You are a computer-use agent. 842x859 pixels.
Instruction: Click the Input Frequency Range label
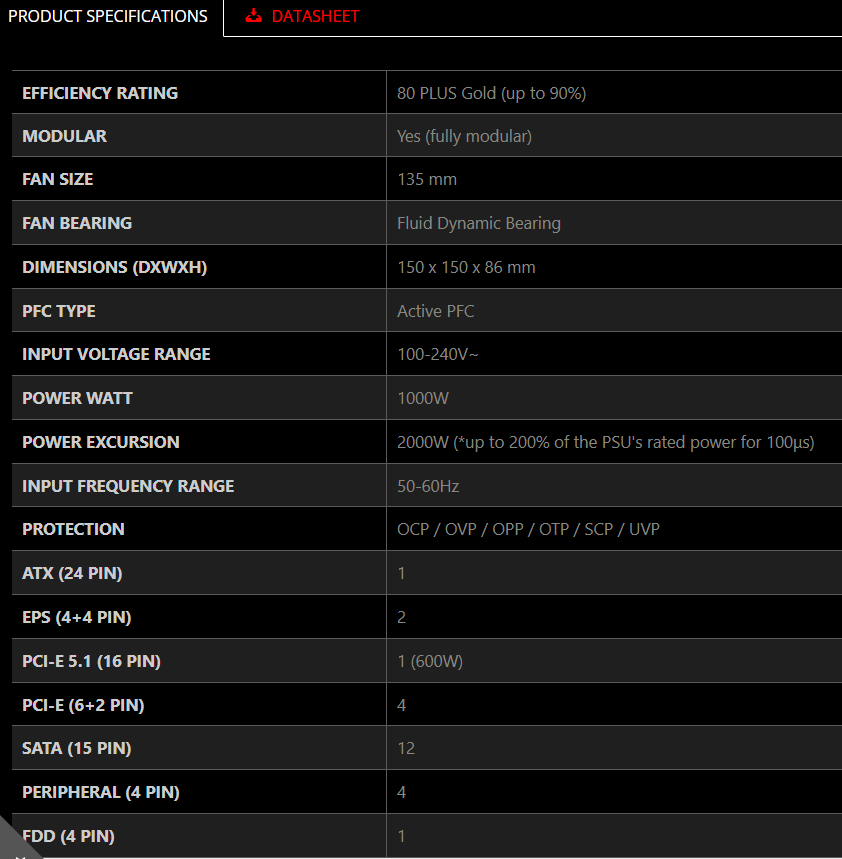128,486
